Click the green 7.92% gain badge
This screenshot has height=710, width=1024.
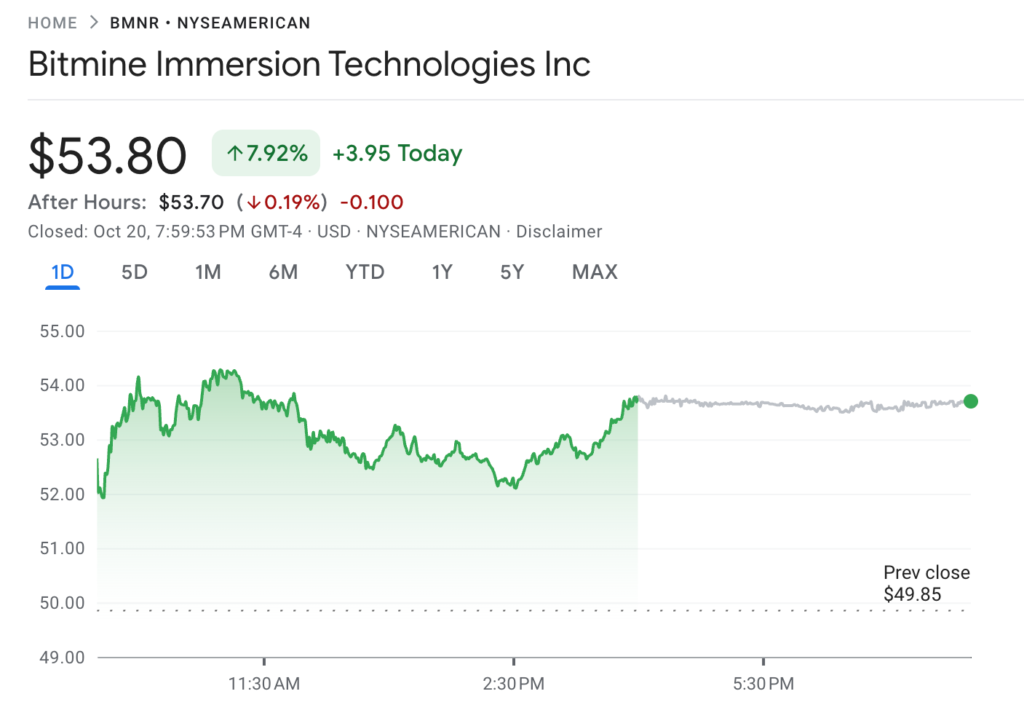(x=266, y=152)
